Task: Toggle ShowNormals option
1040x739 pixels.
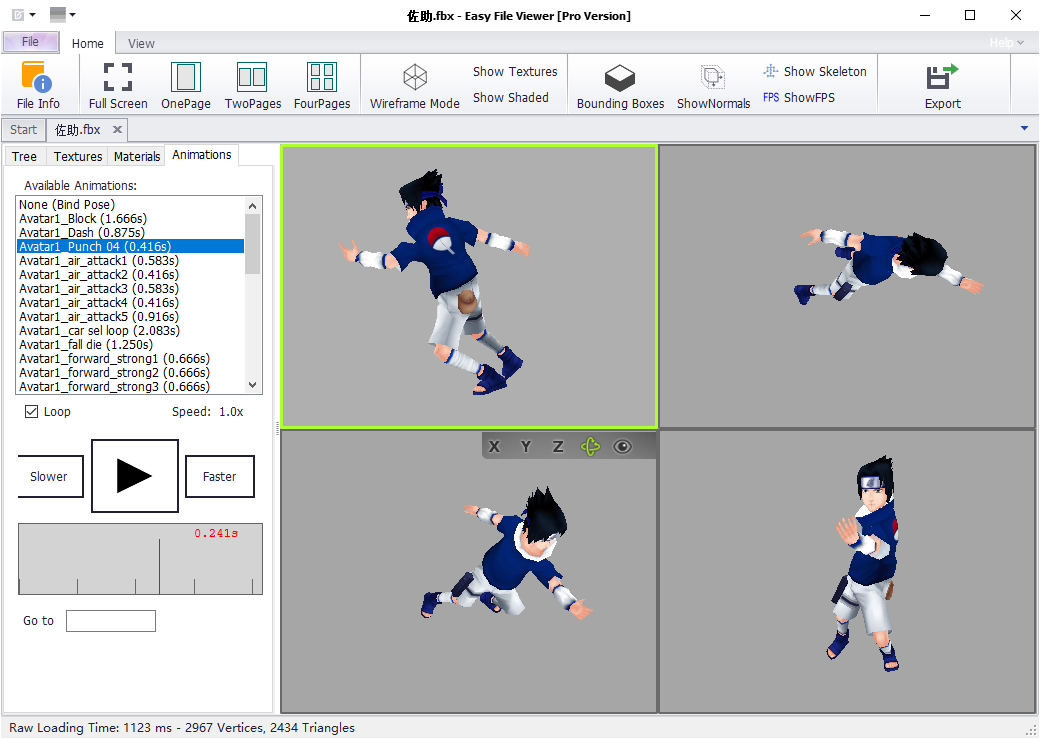Action: click(x=713, y=86)
